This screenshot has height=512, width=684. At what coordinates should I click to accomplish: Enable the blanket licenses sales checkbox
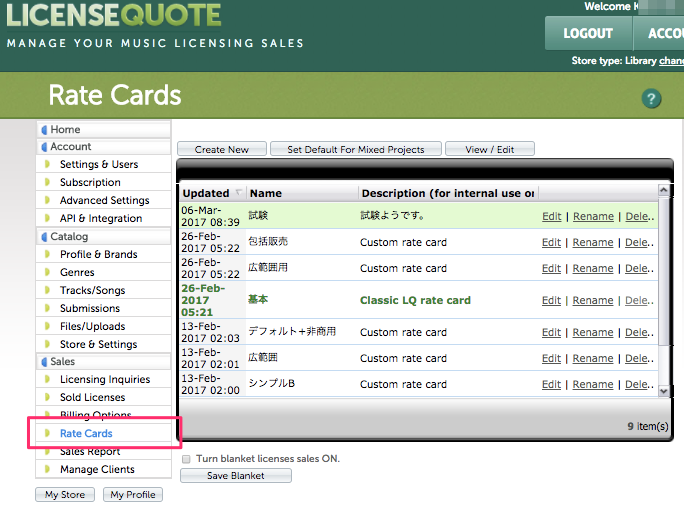[187, 459]
